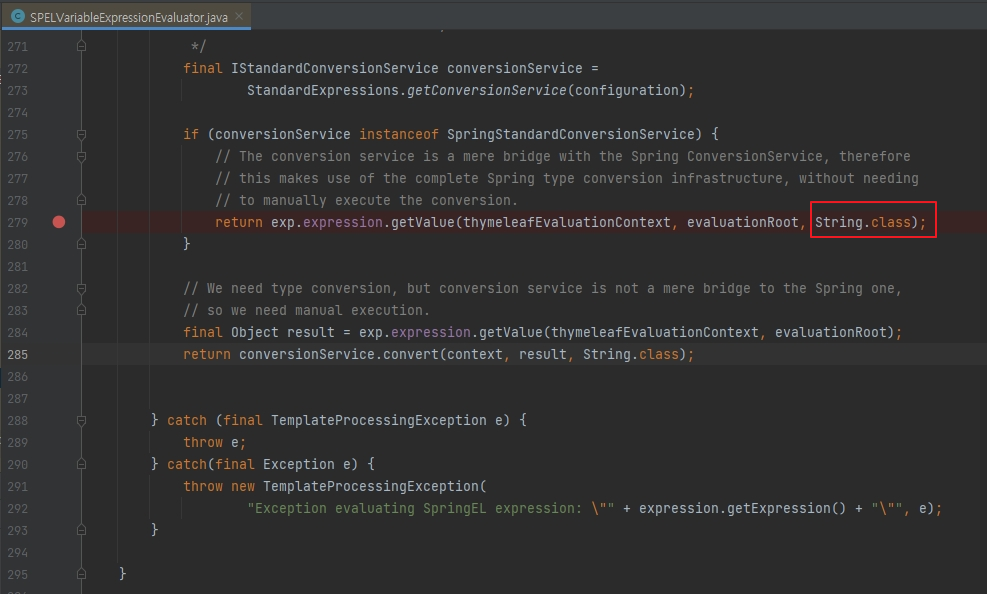The height and width of the screenshot is (594, 987).
Task: Click thymeleafEvaluationContext on line 279
Action: [567, 222]
